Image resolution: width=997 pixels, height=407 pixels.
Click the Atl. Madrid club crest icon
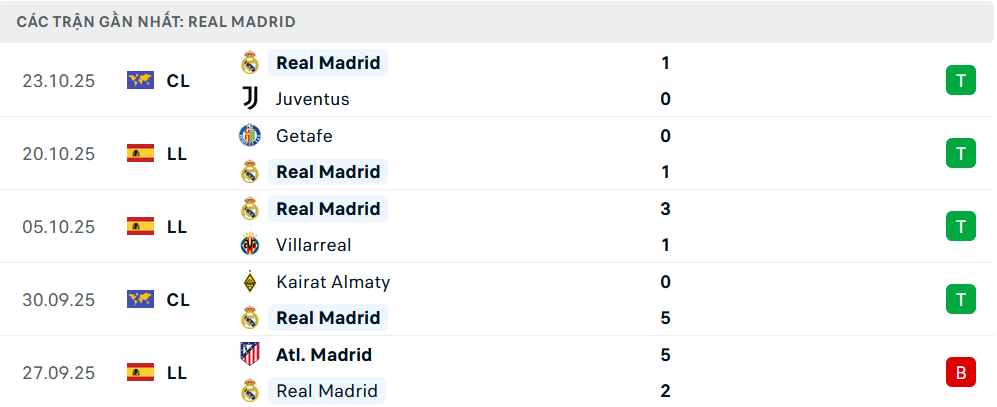(x=250, y=354)
